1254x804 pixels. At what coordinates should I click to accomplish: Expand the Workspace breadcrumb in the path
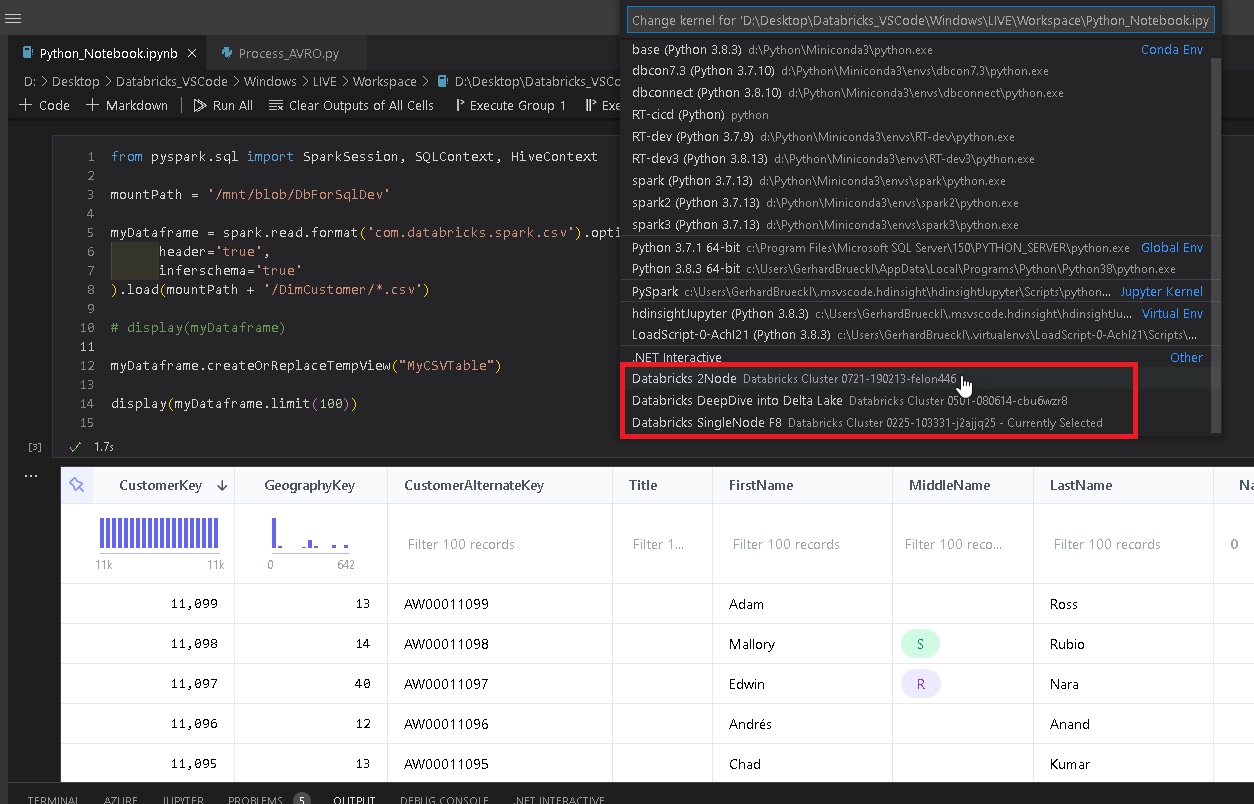click(x=383, y=81)
